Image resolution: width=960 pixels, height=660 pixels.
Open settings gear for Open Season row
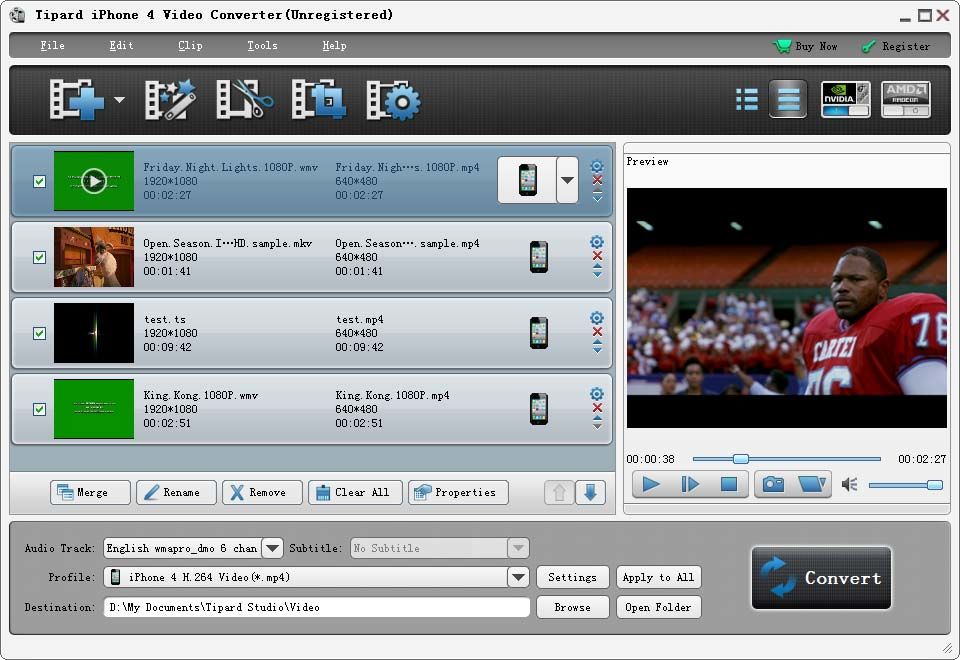click(597, 242)
